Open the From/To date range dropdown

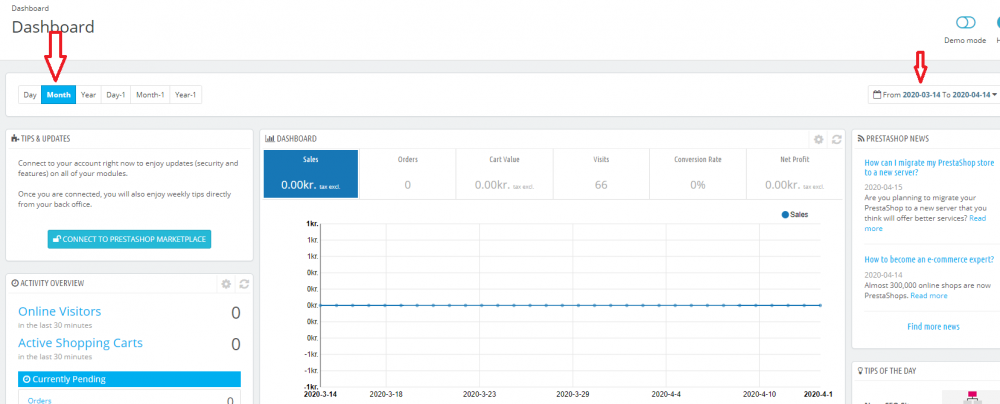click(x=935, y=95)
